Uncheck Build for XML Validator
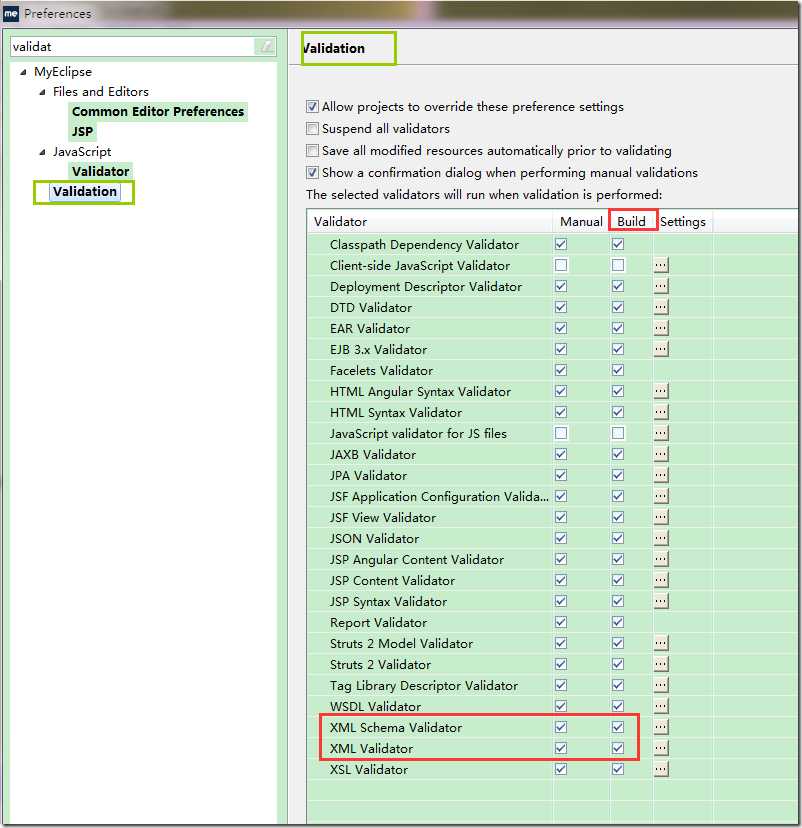 coord(618,748)
